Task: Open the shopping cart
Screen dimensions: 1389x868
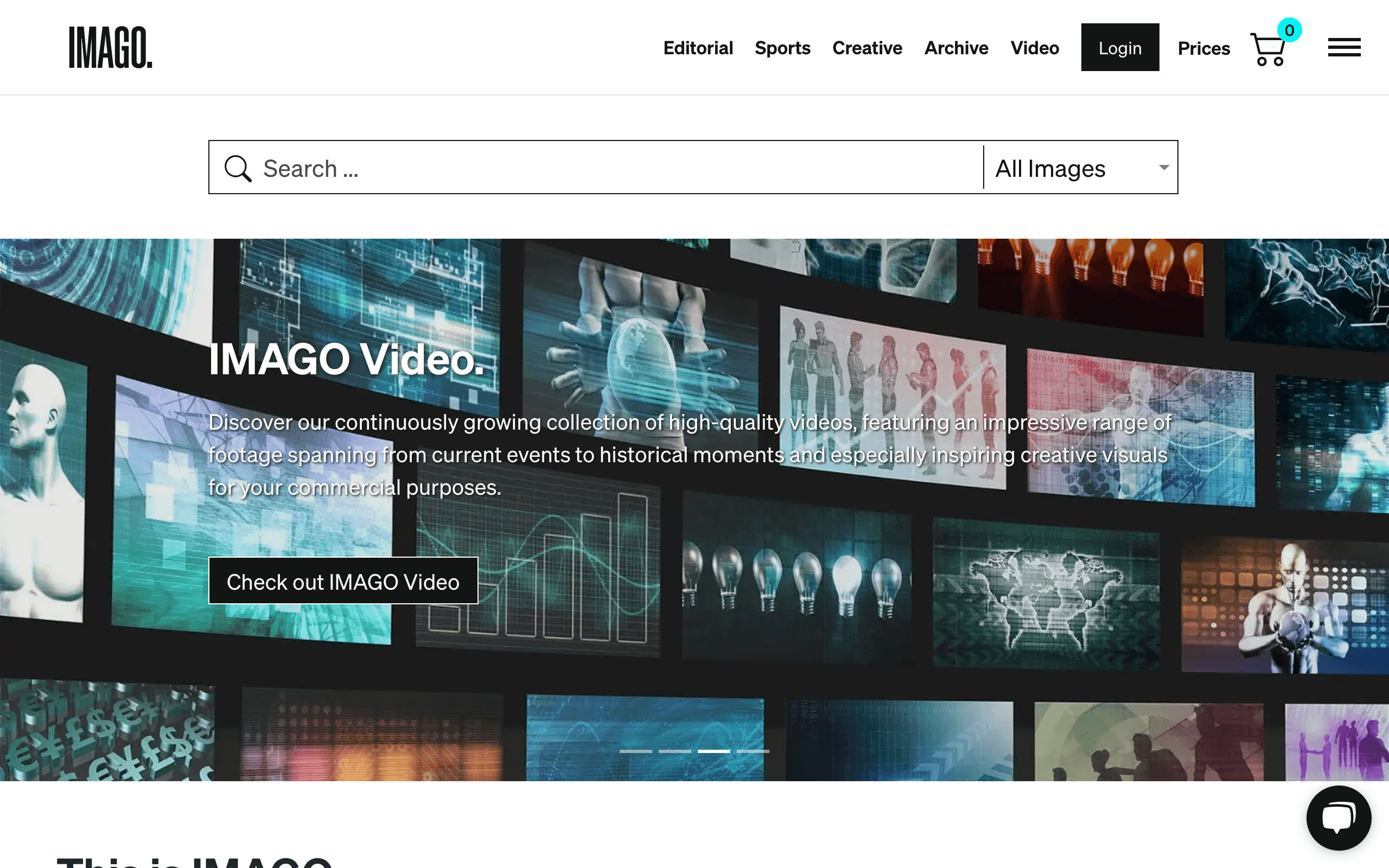Action: click(1268, 50)
